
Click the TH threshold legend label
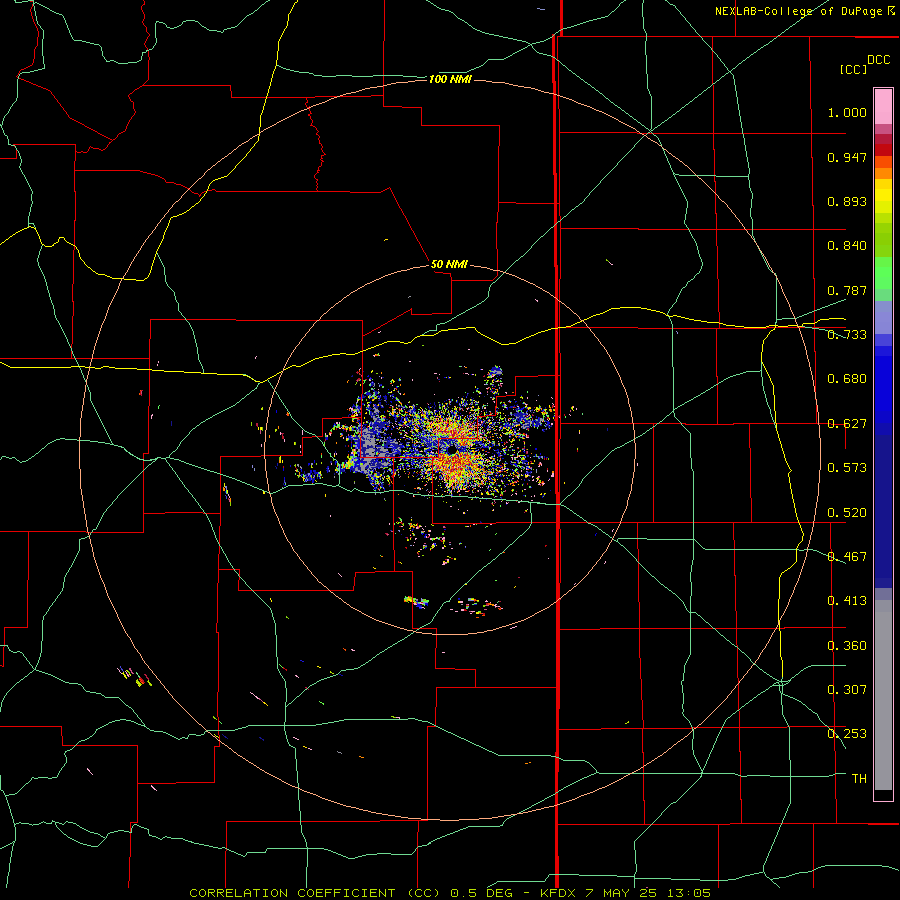coord(859,779)
